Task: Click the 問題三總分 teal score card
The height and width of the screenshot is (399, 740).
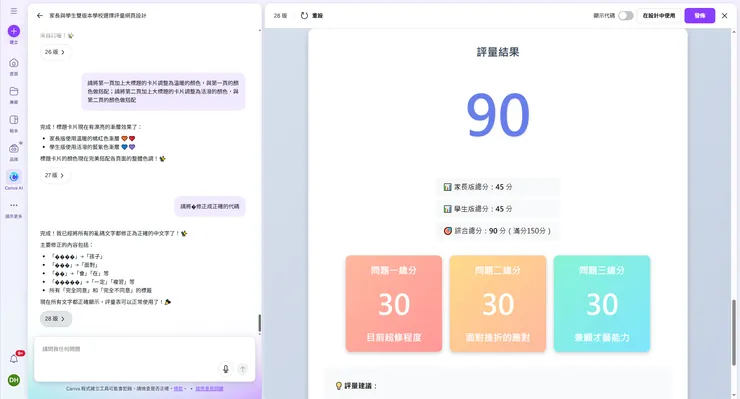Action: click(x=602, y=304)
